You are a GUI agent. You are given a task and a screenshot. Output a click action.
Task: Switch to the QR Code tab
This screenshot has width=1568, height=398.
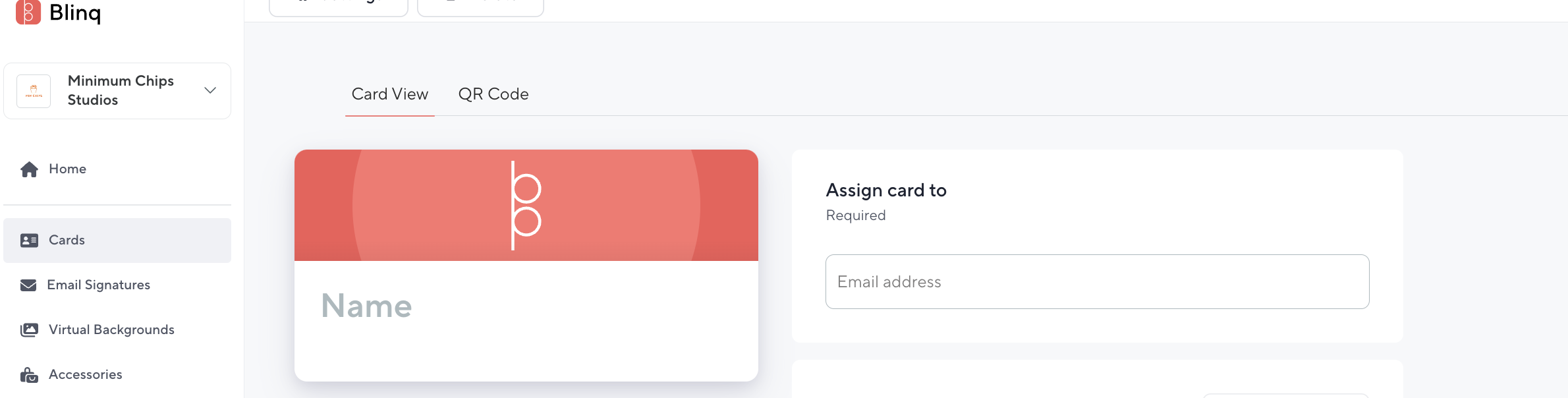point(493,94)
